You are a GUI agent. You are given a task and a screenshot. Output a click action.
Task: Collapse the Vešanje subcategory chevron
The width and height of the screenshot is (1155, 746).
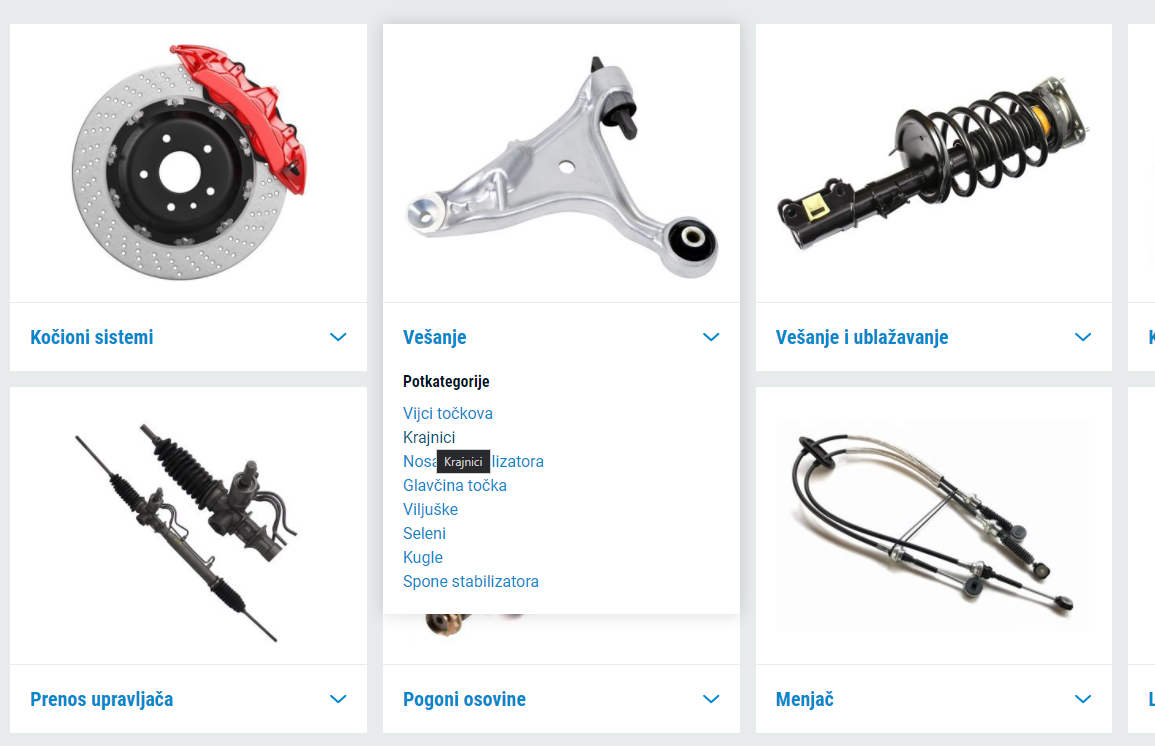pos(711,337)
